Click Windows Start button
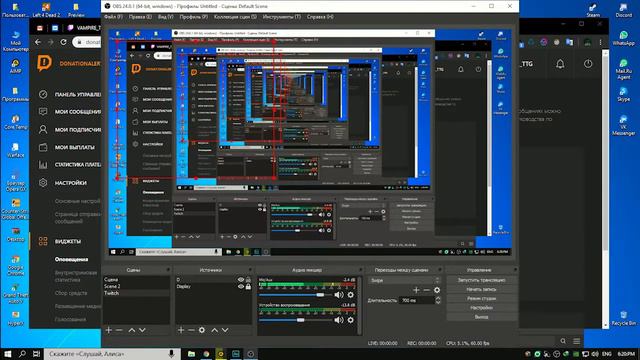 point(7,354)
